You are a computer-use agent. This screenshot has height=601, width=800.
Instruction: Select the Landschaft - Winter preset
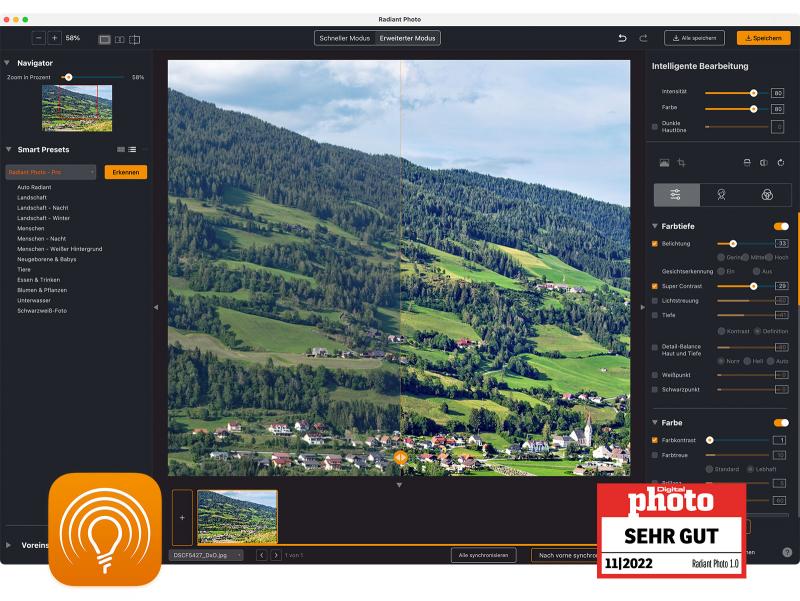(x=43, y=218)
